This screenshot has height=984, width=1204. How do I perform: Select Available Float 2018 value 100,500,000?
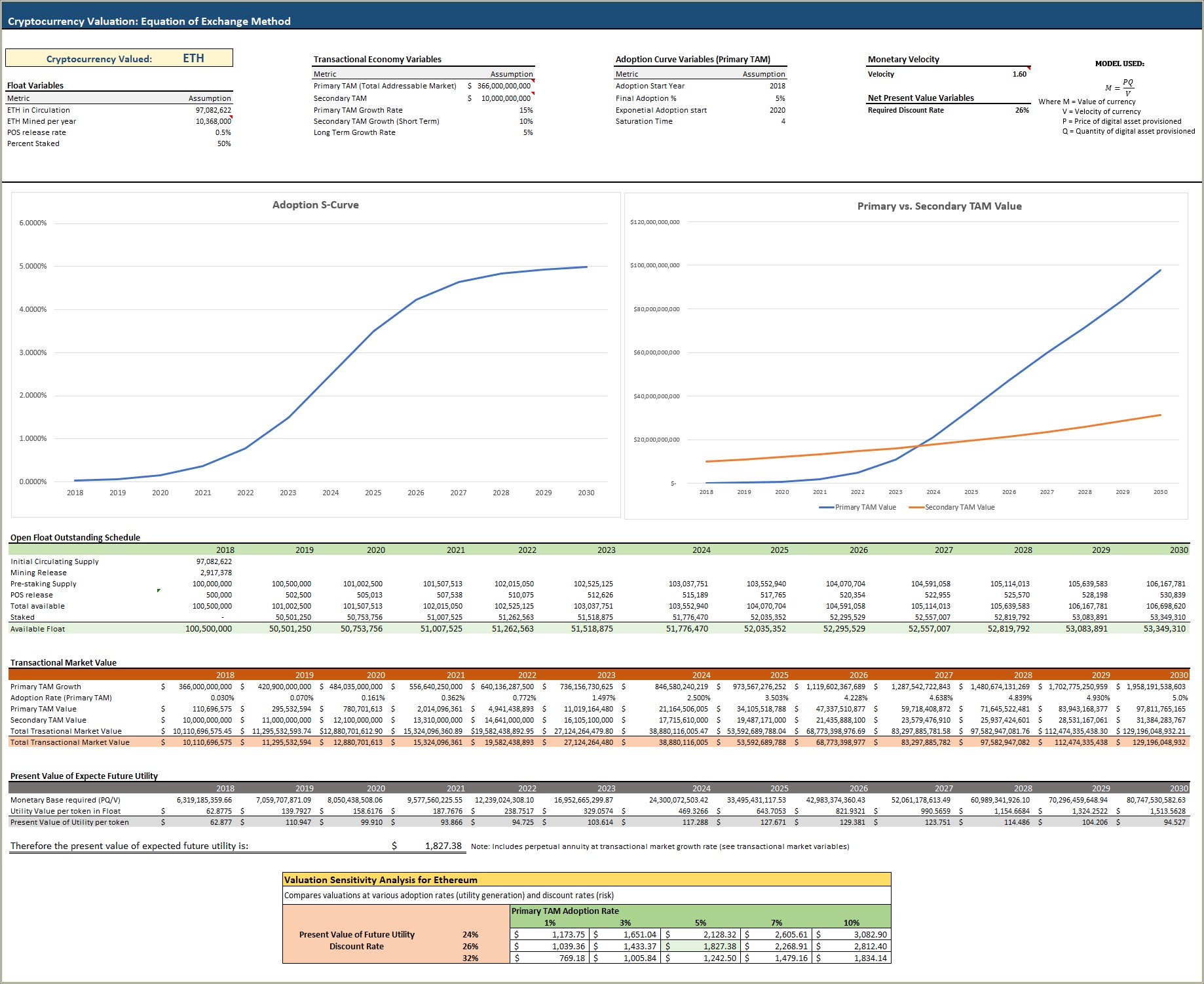point(208,629)
